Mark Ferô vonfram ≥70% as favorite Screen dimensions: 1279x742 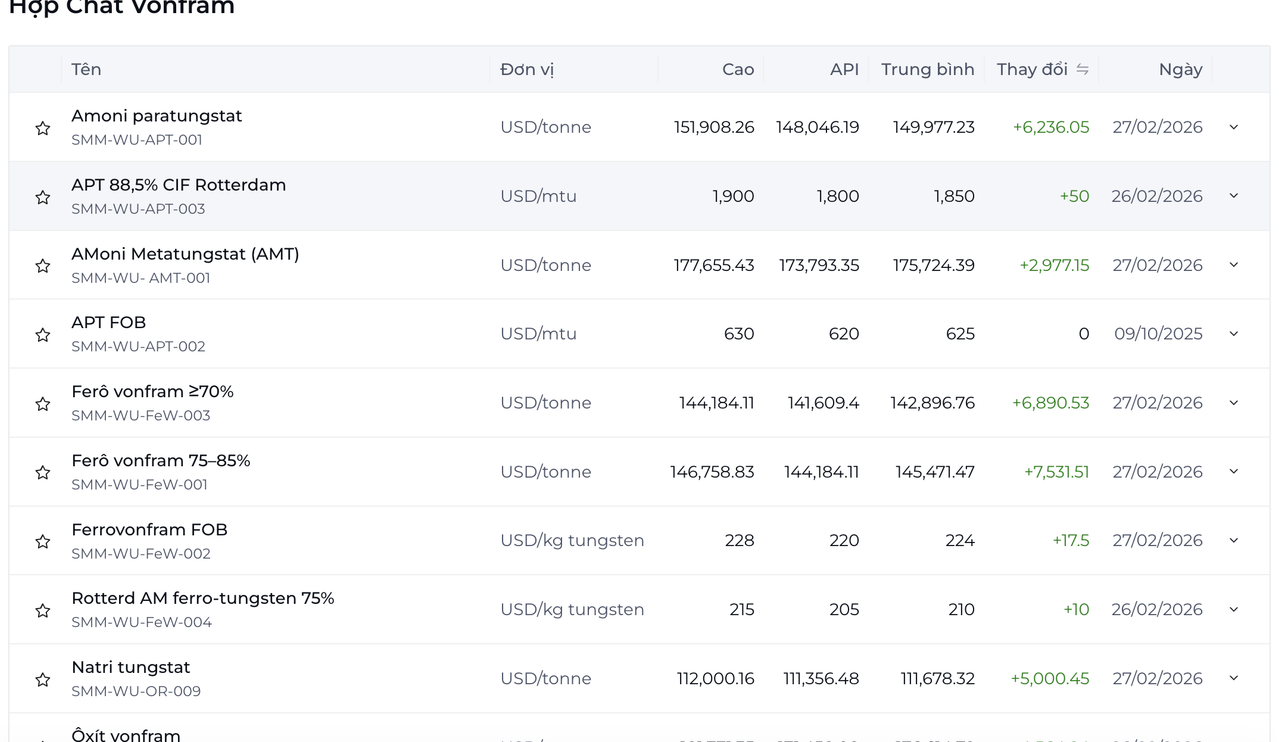click(42, 404)
